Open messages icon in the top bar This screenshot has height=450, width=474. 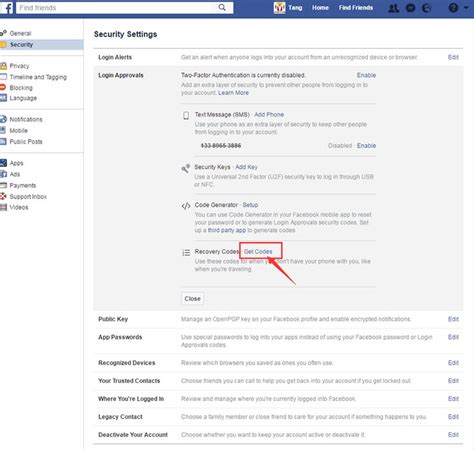point(410,8)
